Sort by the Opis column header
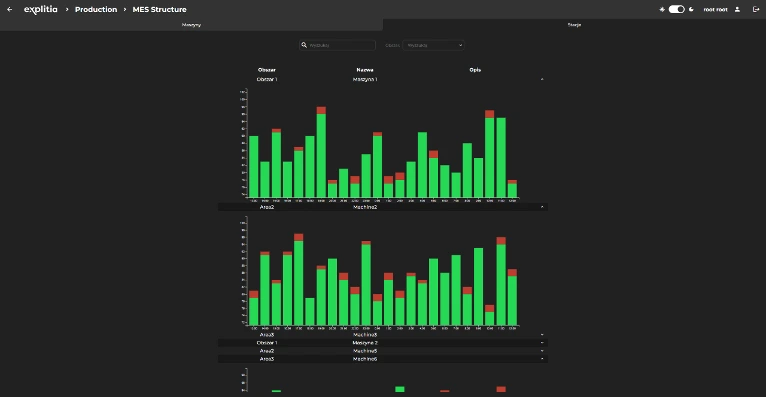This screenshot has height=397, width=766. click(475, 70)
